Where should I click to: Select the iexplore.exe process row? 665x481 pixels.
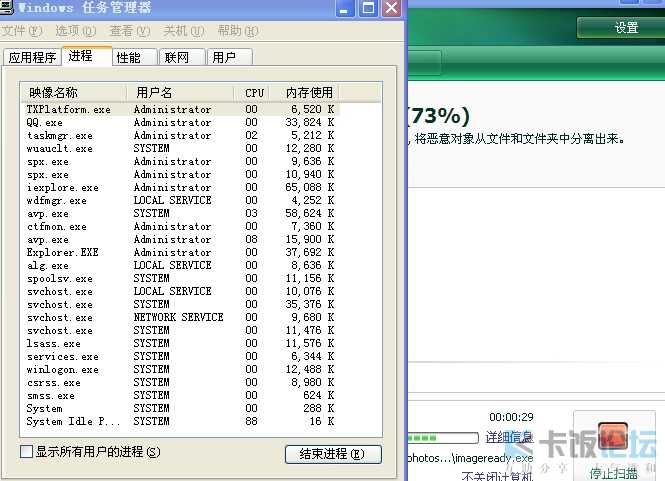(180, 187)
